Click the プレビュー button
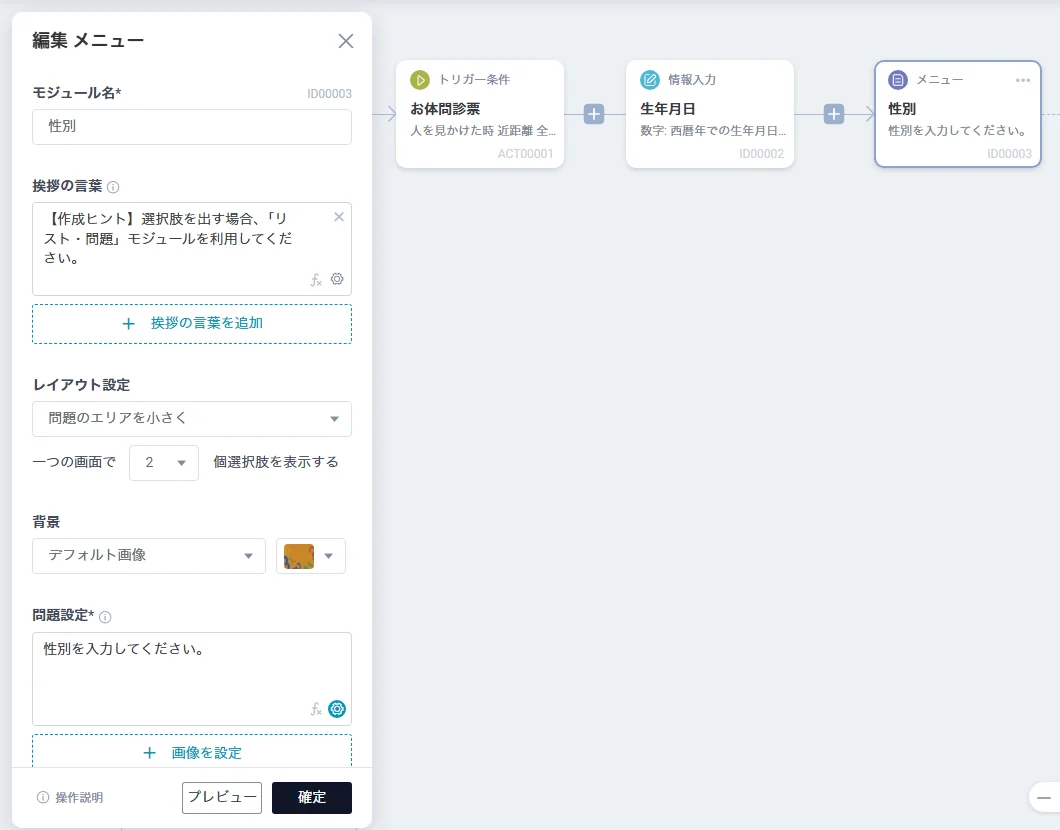Image resolution: width=1060 pixels, height=830 pixels. click(x=222, y=798)
